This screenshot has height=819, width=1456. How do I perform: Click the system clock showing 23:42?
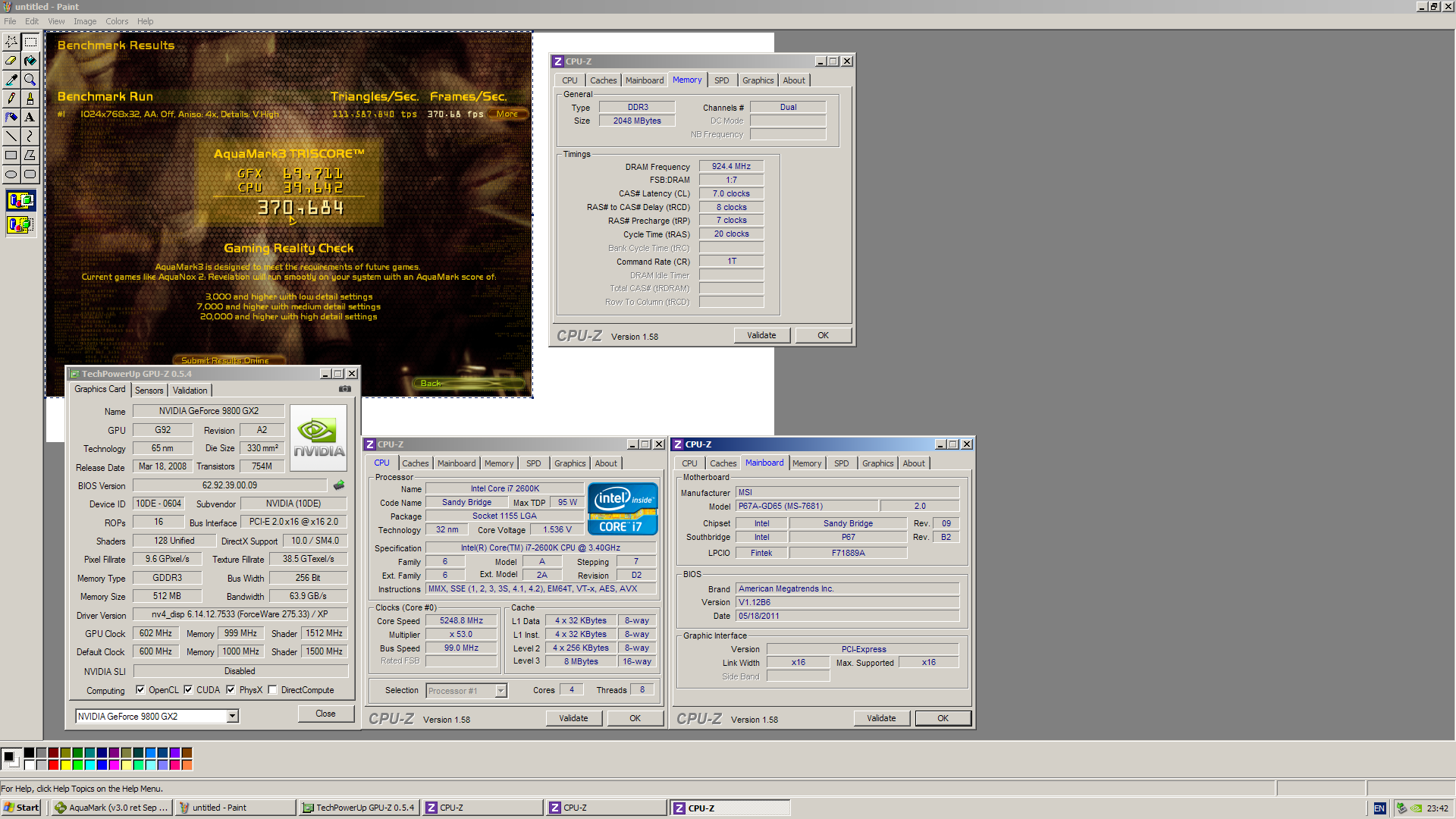pyautogui.click(x=1437, y=808)
